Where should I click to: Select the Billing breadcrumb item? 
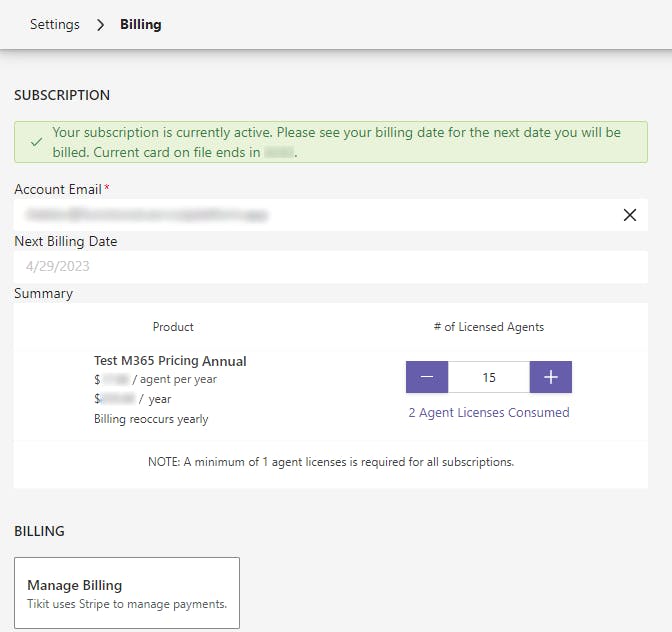(141, 24)
